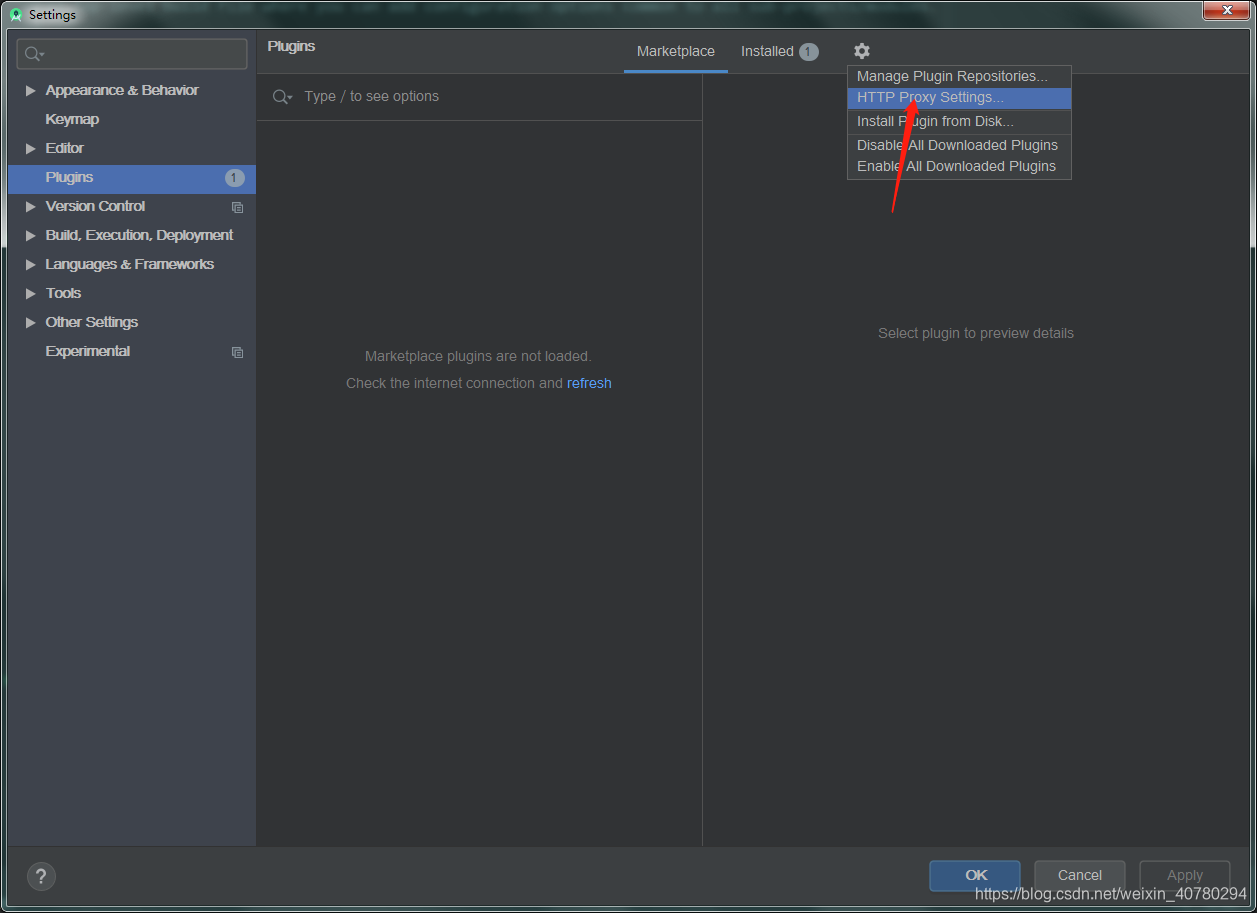The width and height of the screenshot is (1257, 913).
Task: Click the OK button
Action: [975, 875]
